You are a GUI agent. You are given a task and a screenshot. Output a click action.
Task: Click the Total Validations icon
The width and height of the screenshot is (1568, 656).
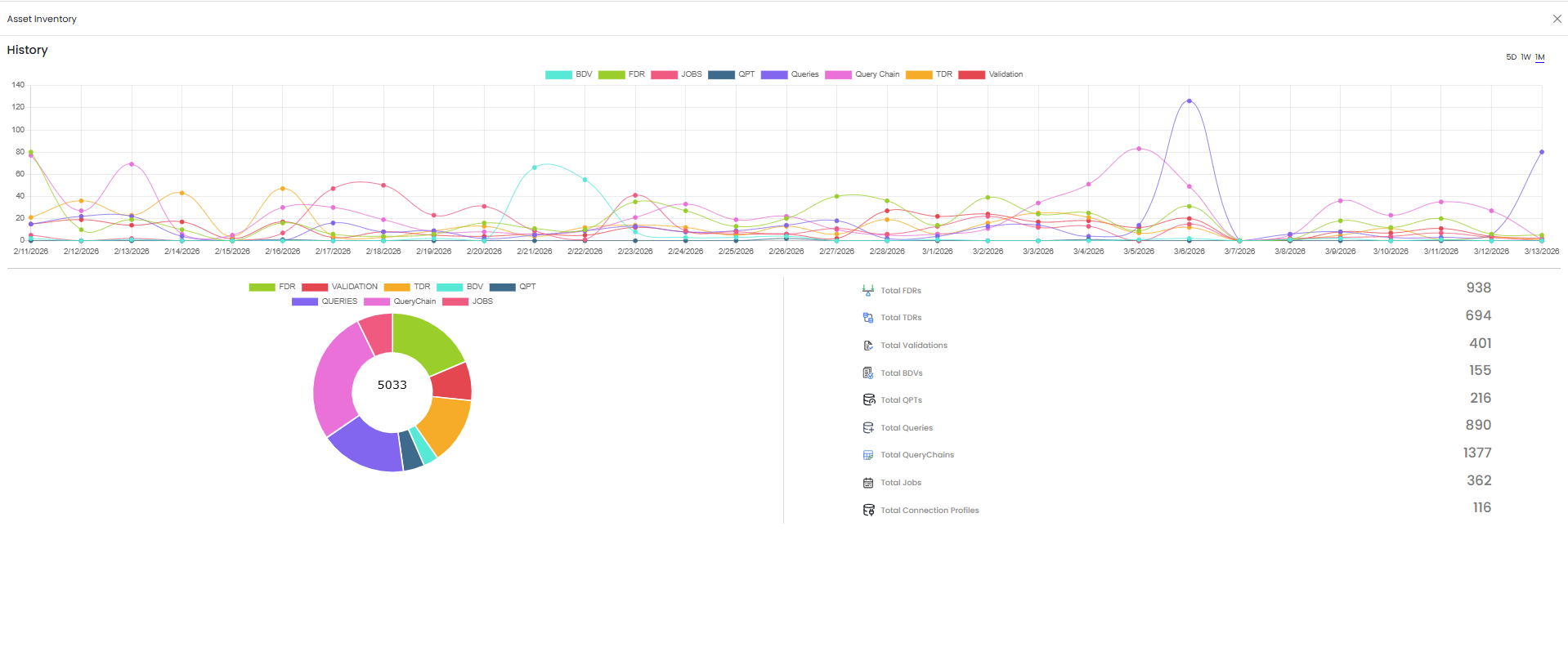(x=868, y=346)
